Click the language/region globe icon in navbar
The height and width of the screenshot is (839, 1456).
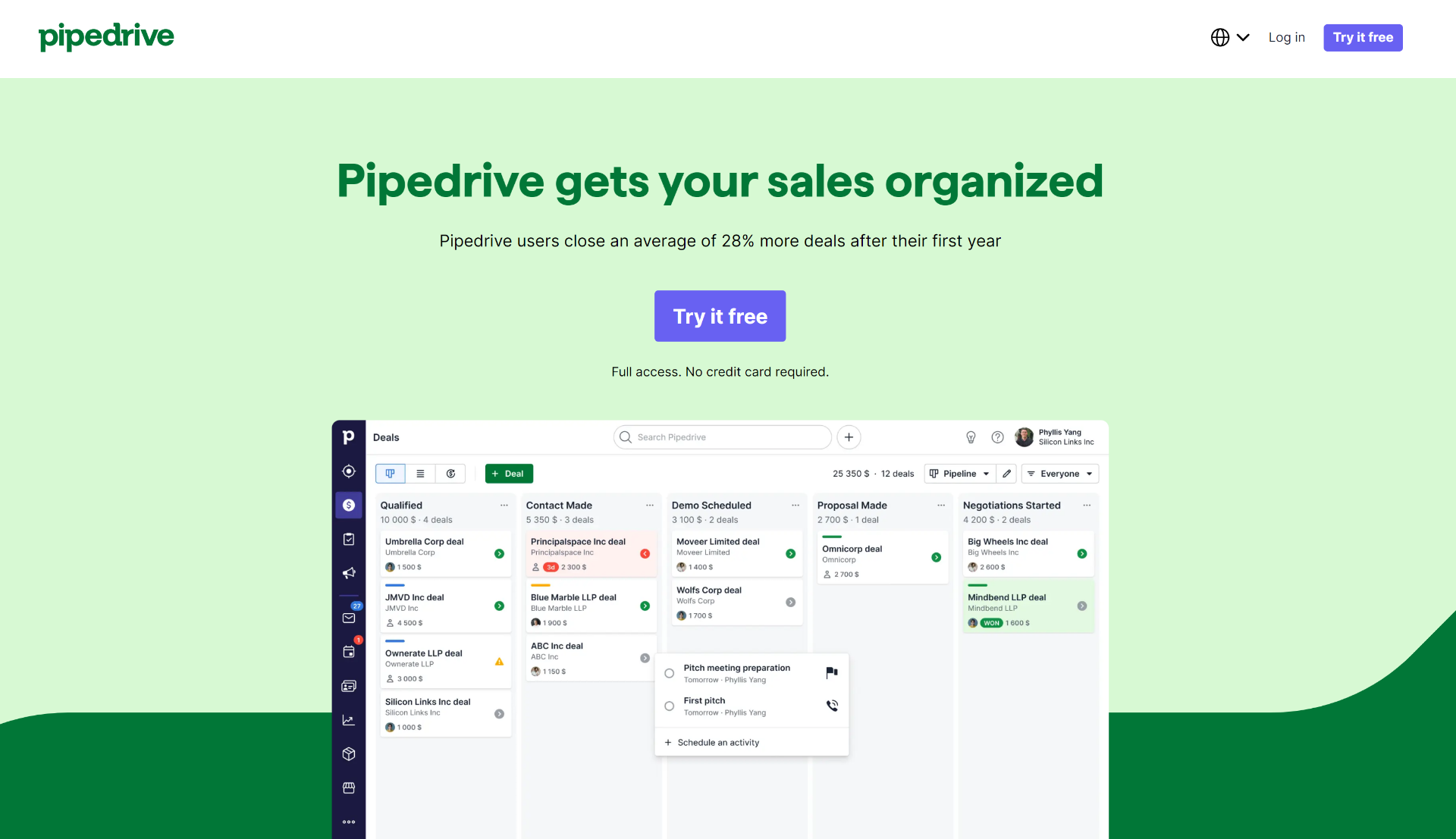click(x=1221, y=37)
